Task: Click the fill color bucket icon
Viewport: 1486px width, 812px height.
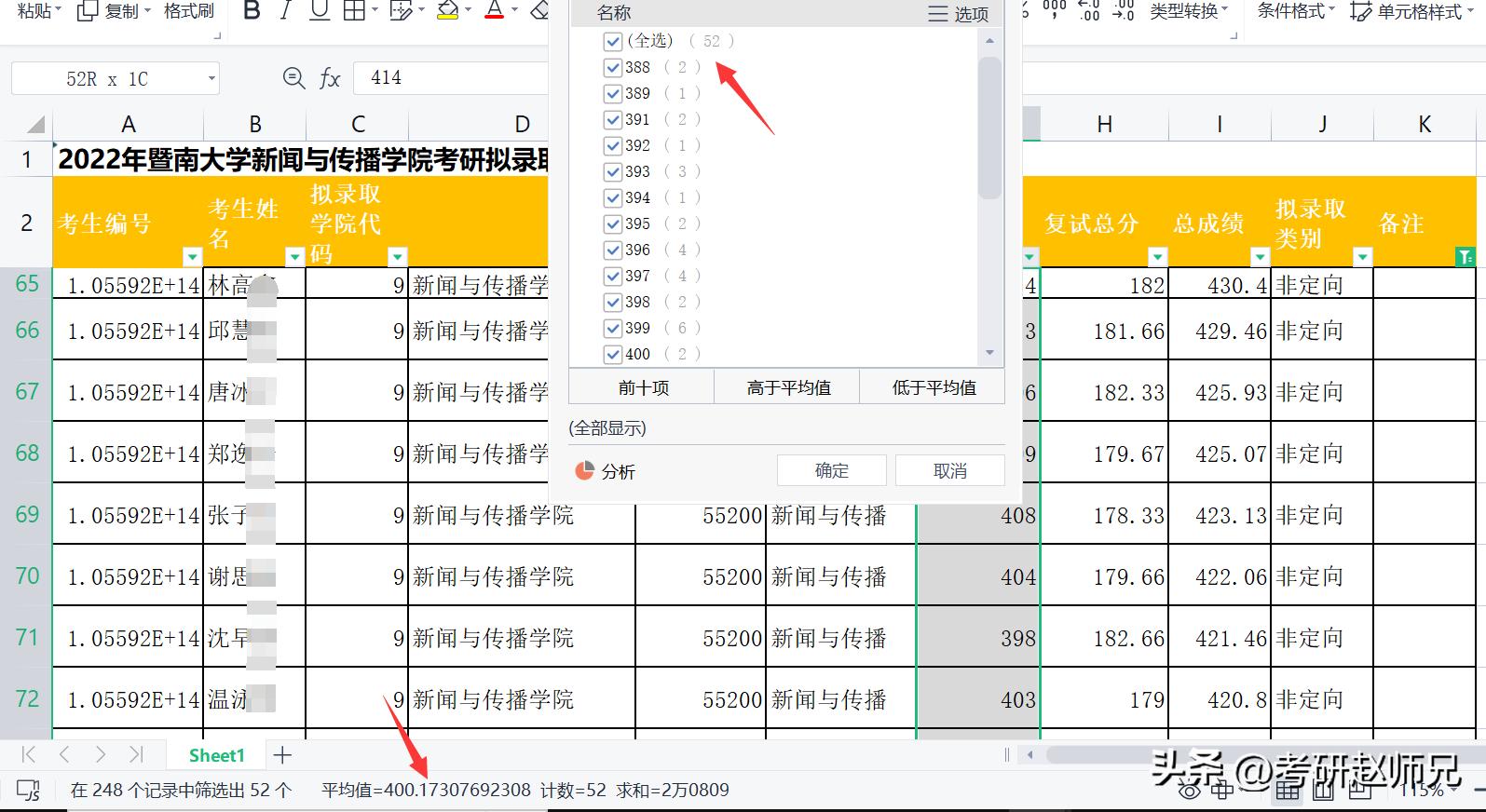Action: point(448,11)
